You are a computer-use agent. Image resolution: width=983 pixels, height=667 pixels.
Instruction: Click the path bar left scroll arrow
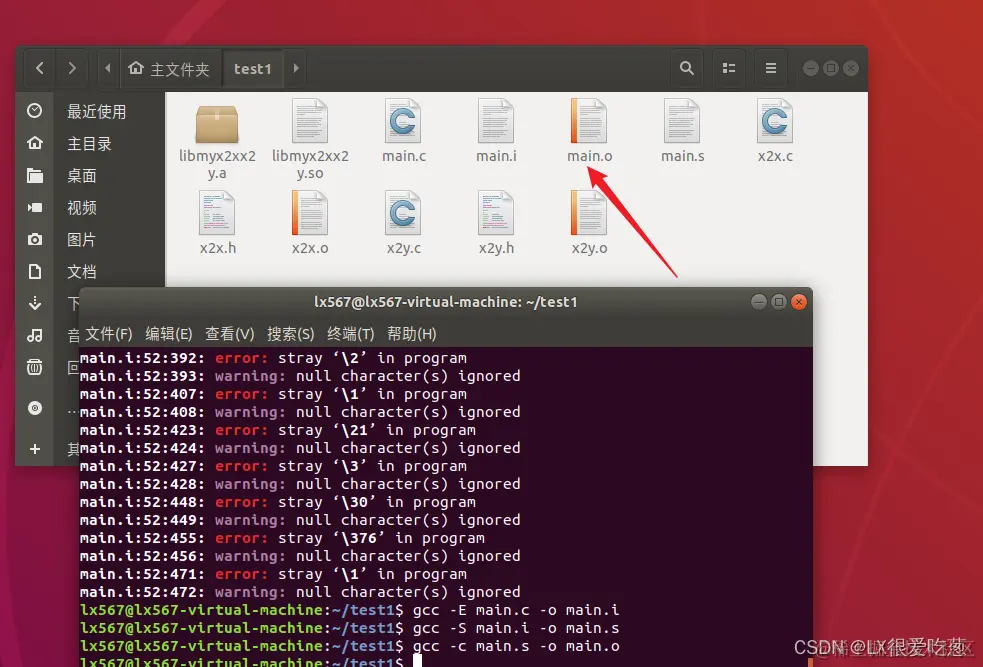pos(108,68)
